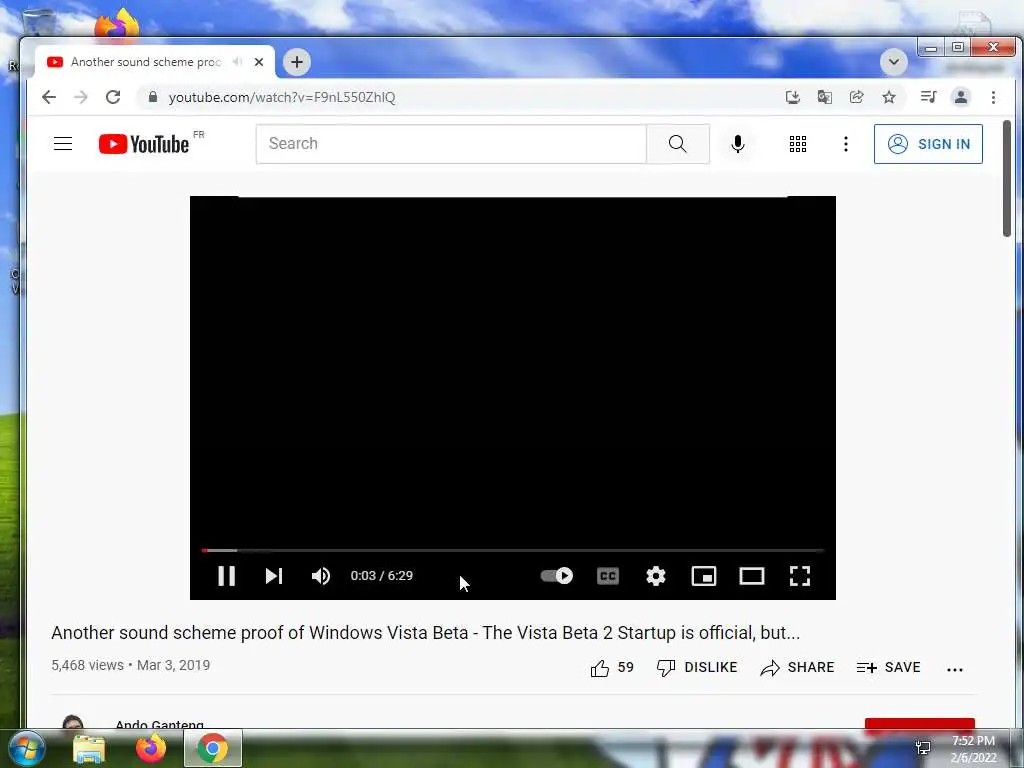Install app icon in address bar
This screenshot has width=1024, height=768.
[x=793, y=97]
